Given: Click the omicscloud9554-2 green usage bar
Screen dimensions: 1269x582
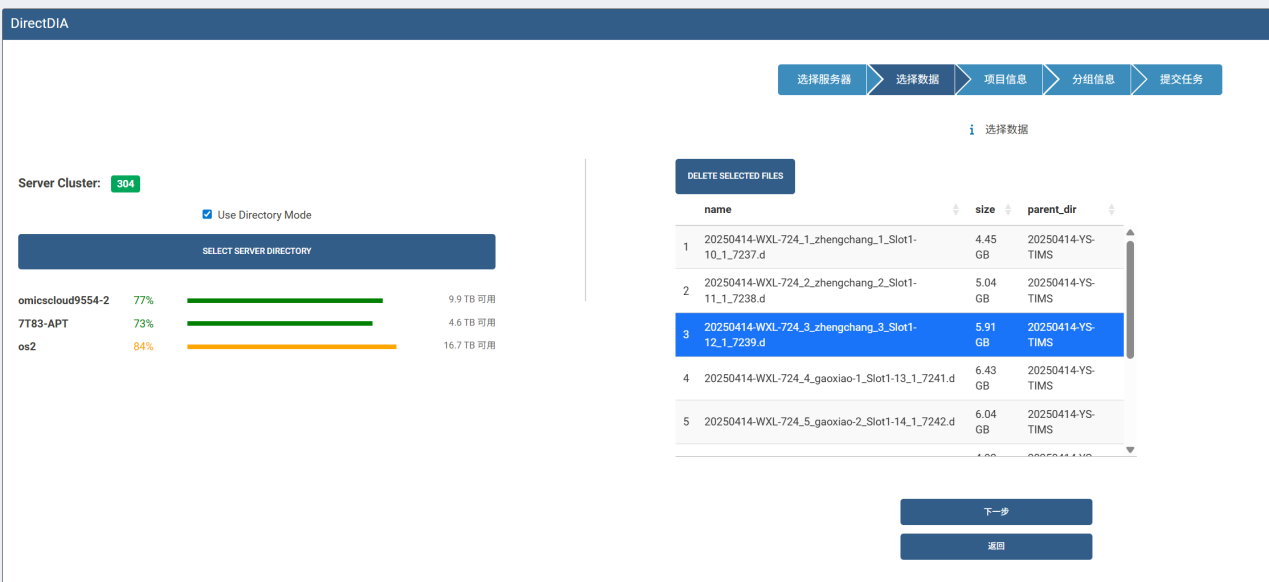Looking at the screenshot, I should (x=285, y=300).
